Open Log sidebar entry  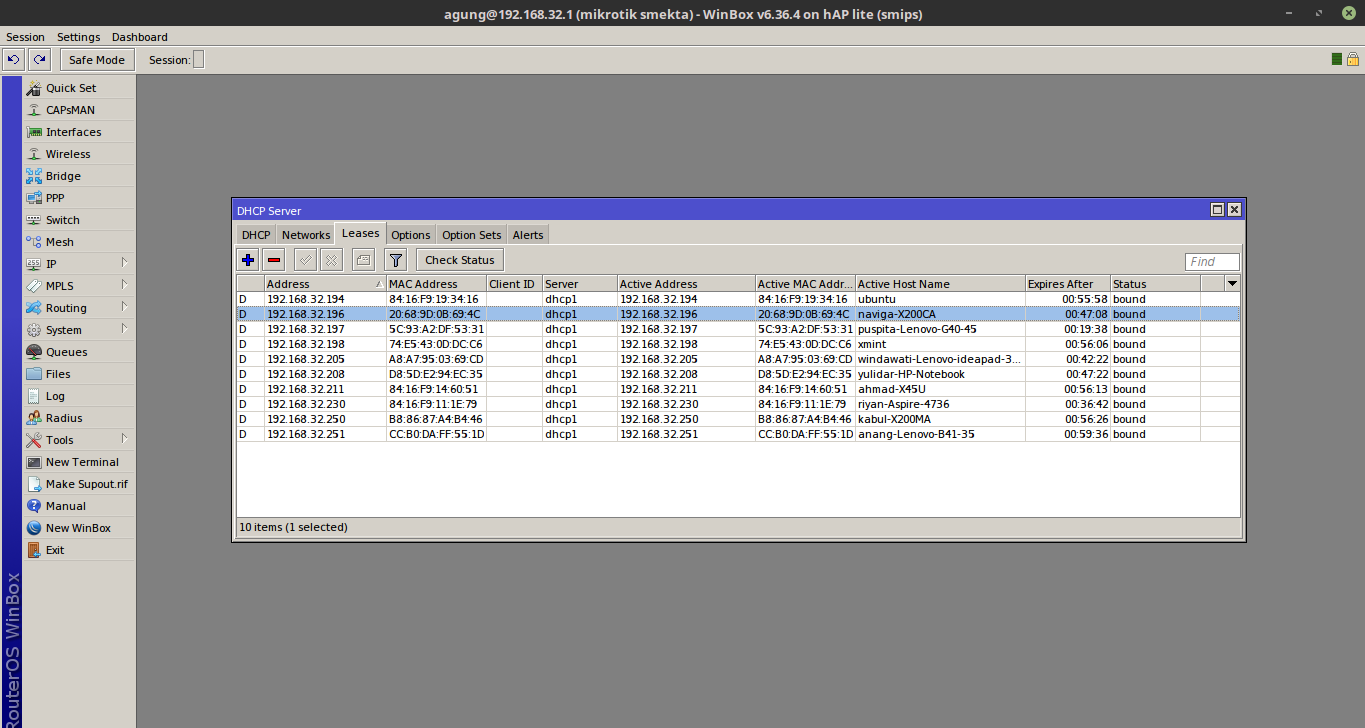79,396
